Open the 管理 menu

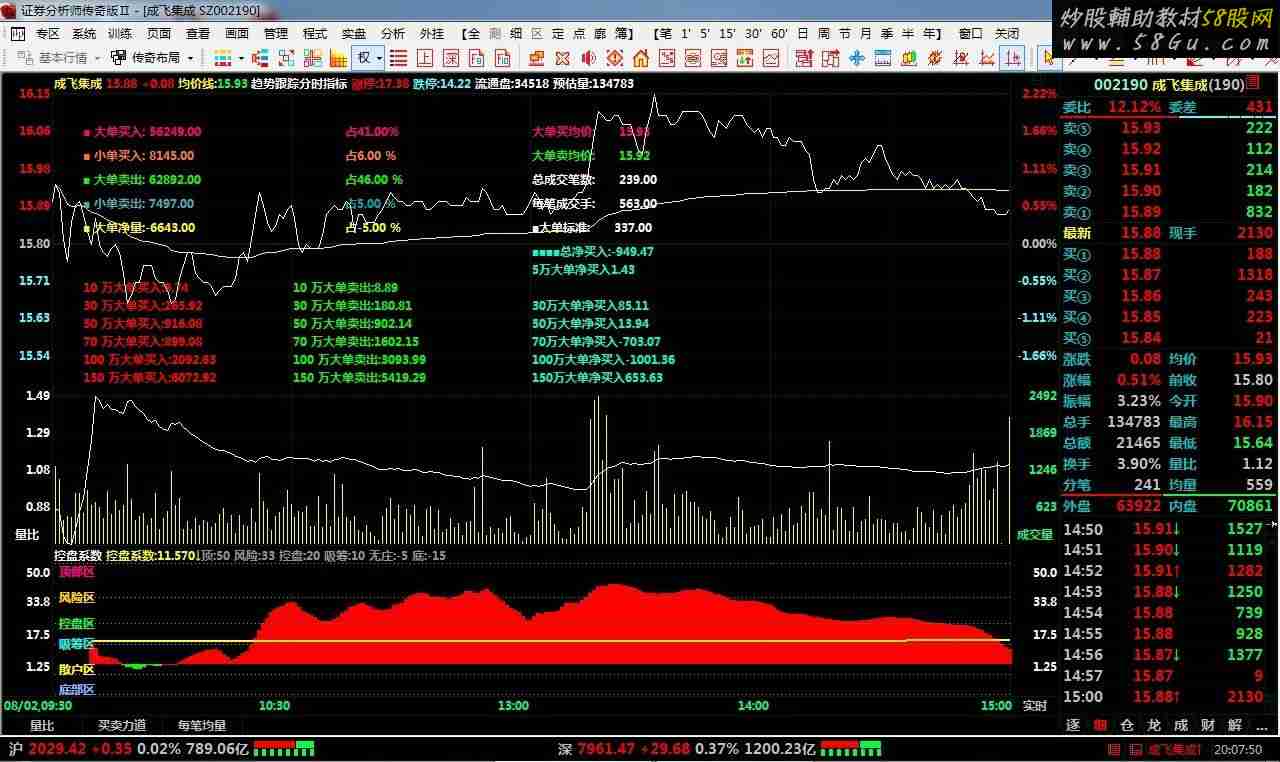276,33
